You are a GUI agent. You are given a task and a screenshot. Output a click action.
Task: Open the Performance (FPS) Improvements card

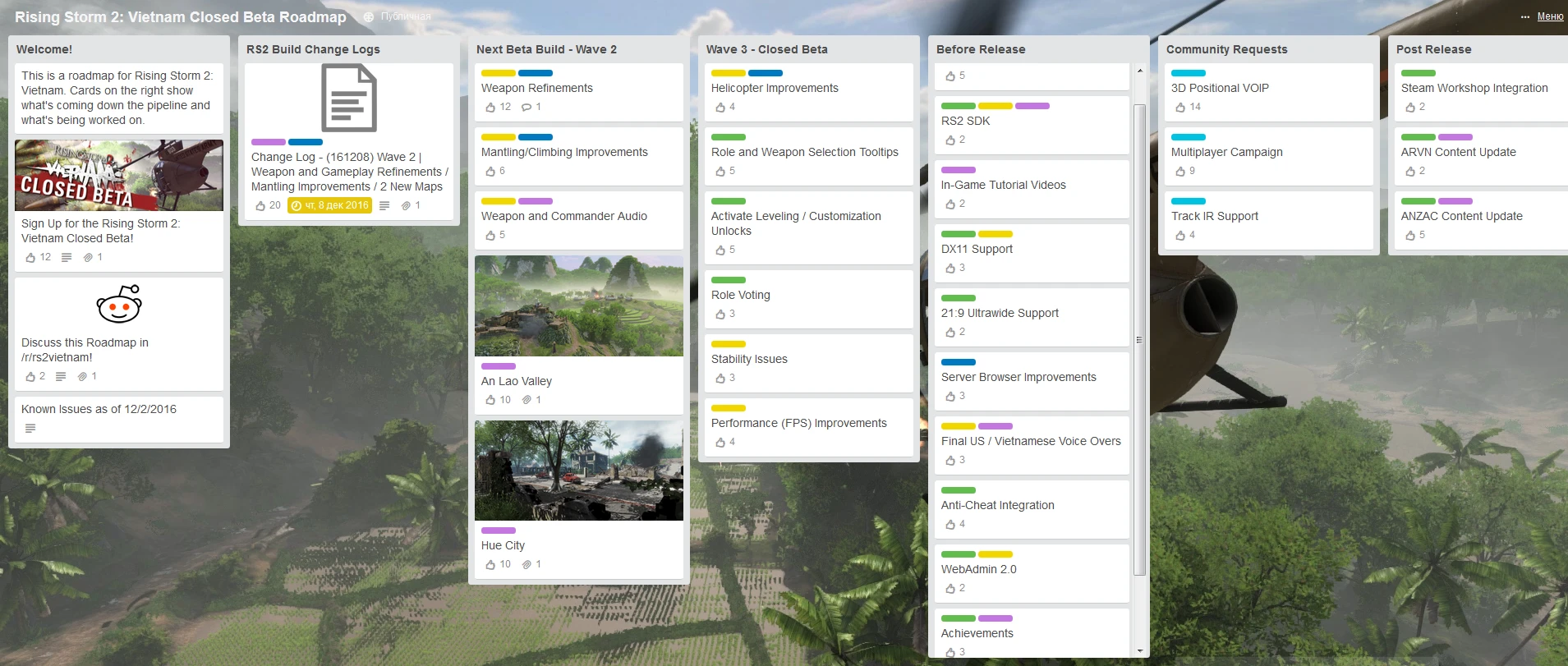[809, 427]
